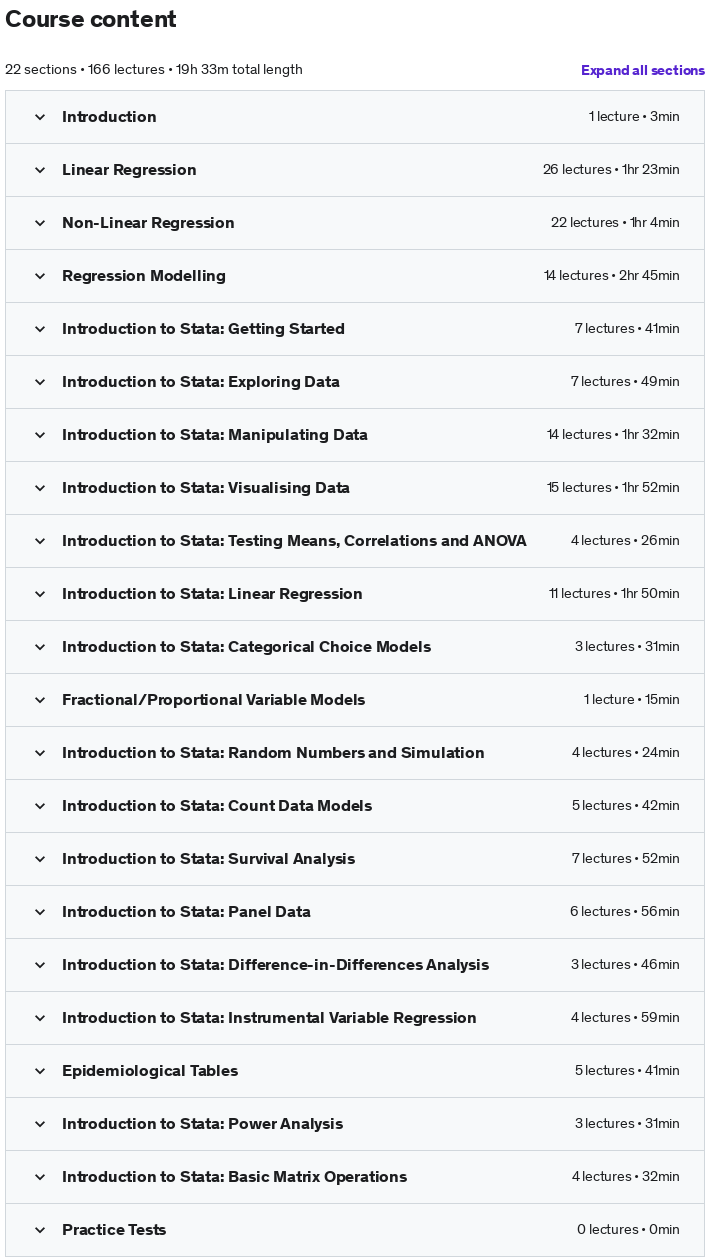The image size is (705, 1257).
Task: Open Introduction to Stata: Linear Regression section
Action: 355,594
